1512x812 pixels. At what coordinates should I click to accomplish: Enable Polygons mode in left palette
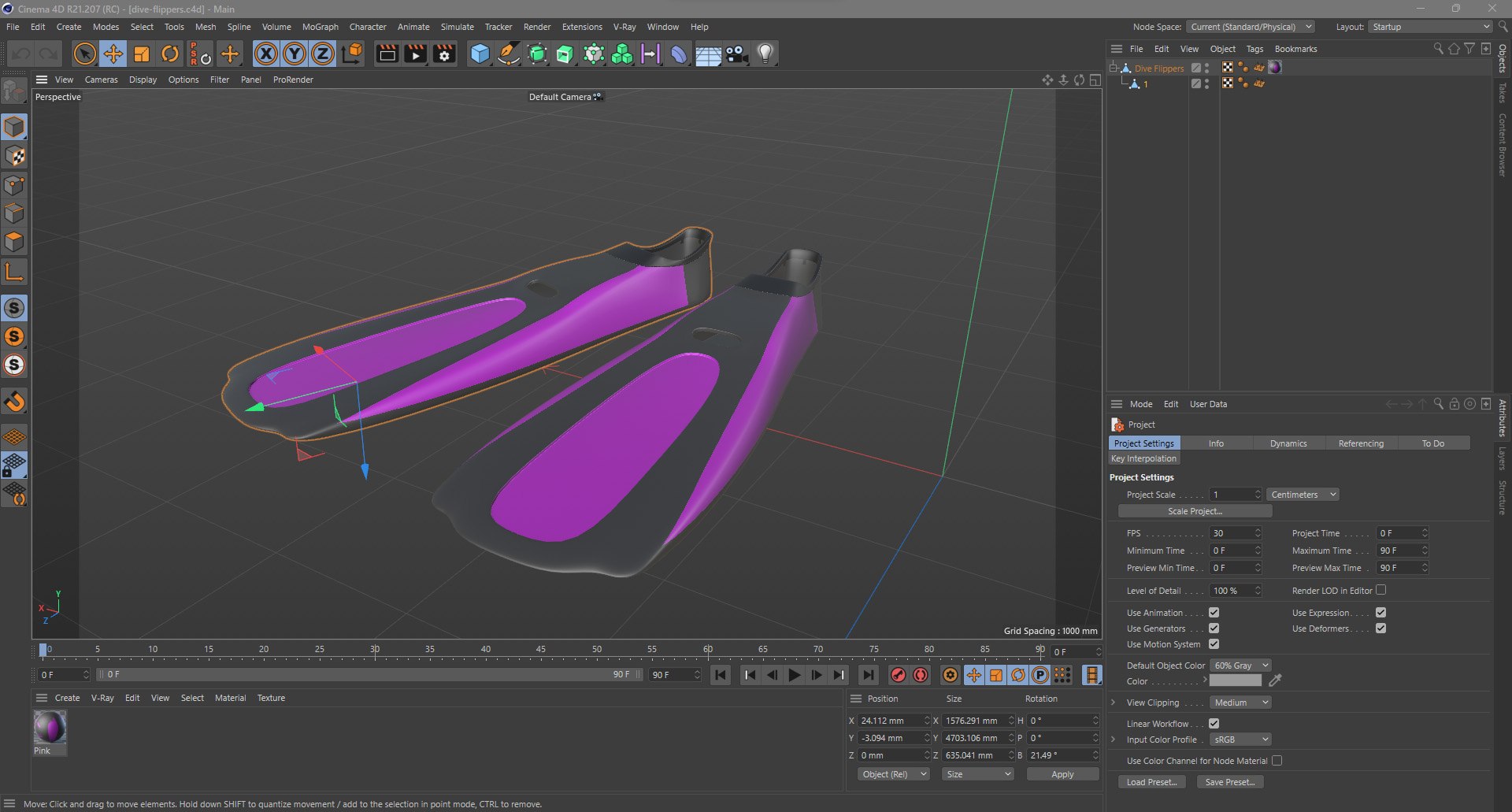click(15, 242)
